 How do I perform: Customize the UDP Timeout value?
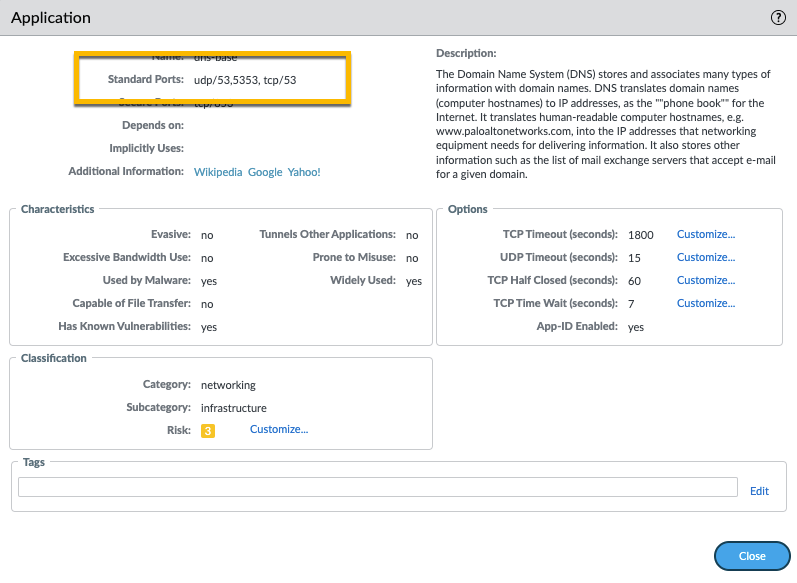coord(706,257)
